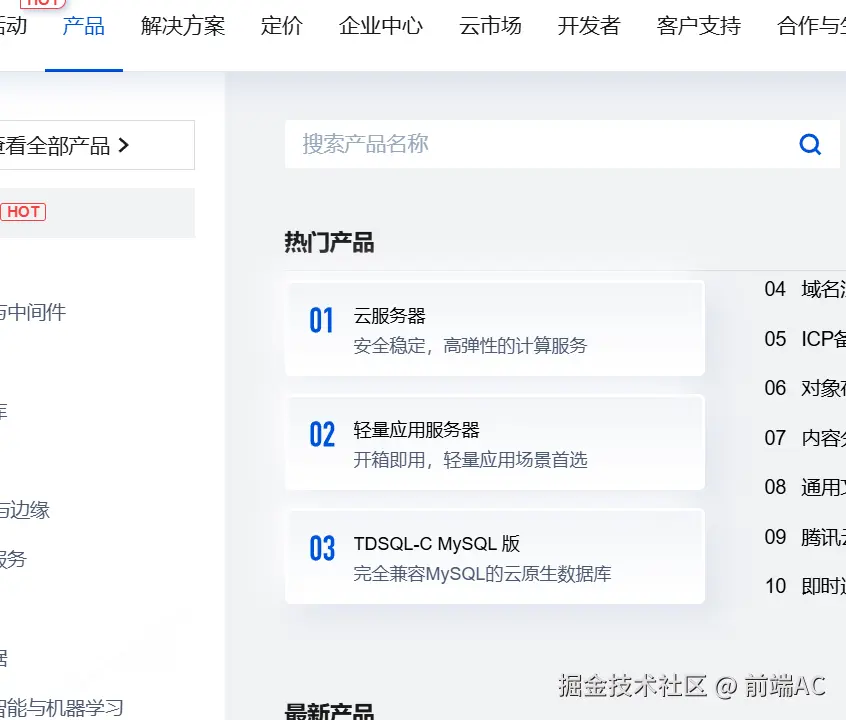Select 定价 in the top navigation
Viewport: 846px width, 720px height.
(x=282, y=26)
